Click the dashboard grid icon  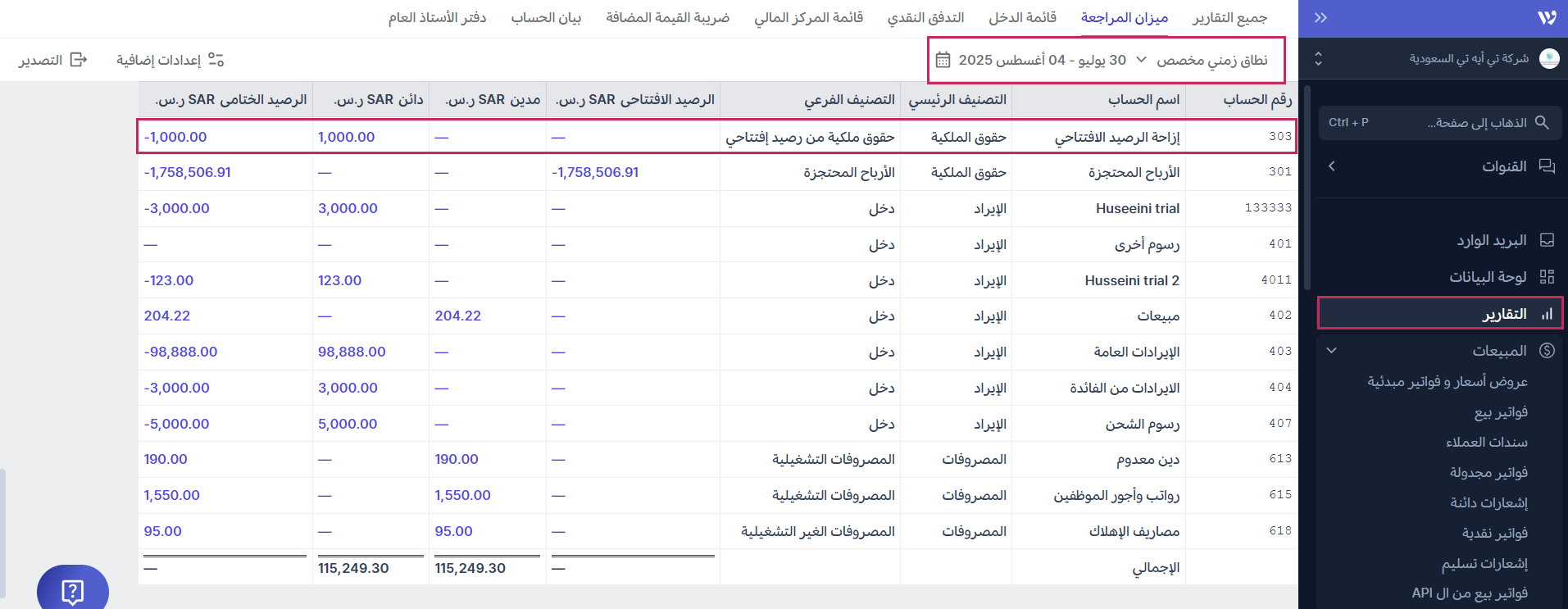click(1547, 276)
